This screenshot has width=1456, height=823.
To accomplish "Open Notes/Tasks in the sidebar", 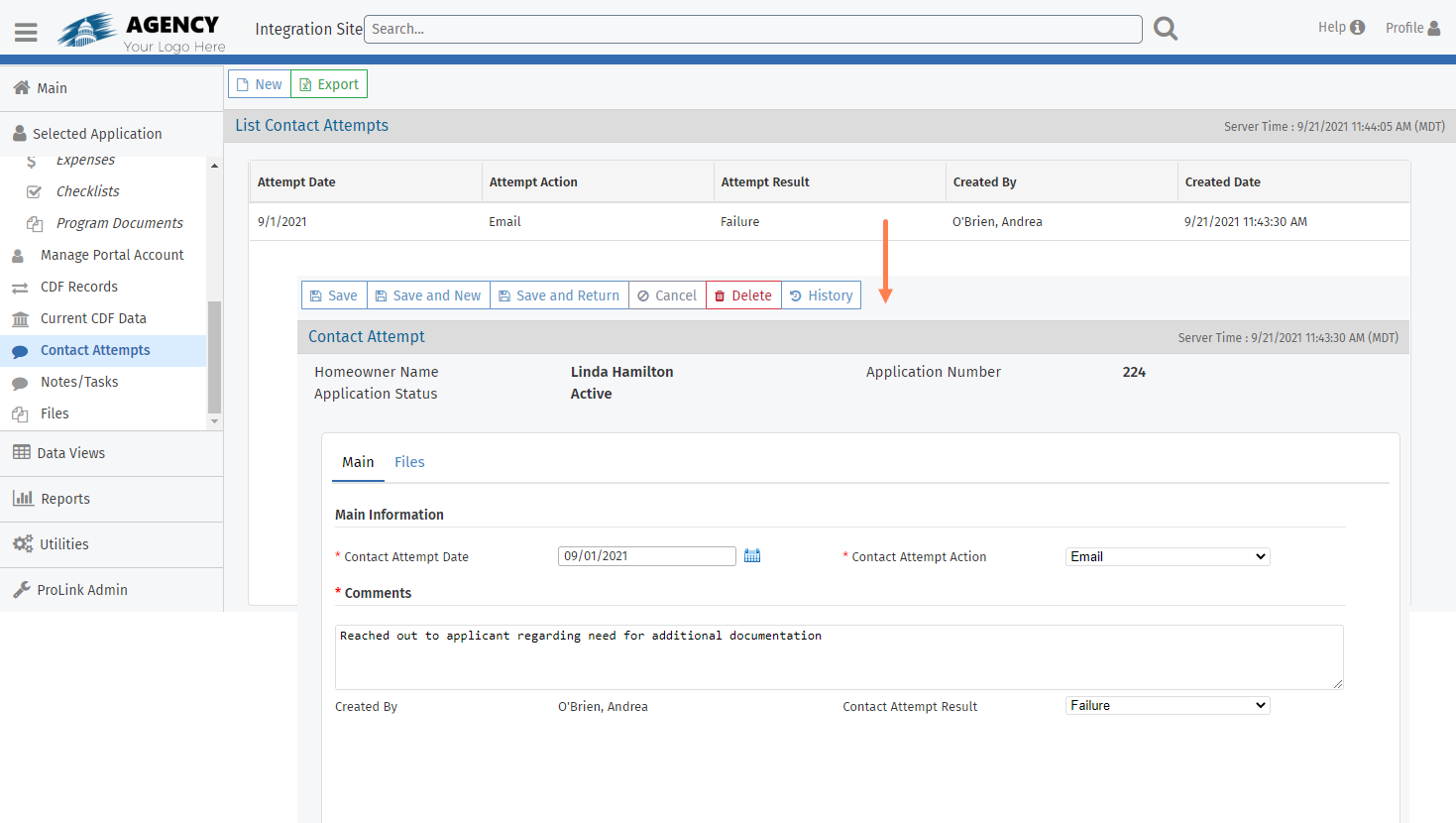I will coord(79,382).
